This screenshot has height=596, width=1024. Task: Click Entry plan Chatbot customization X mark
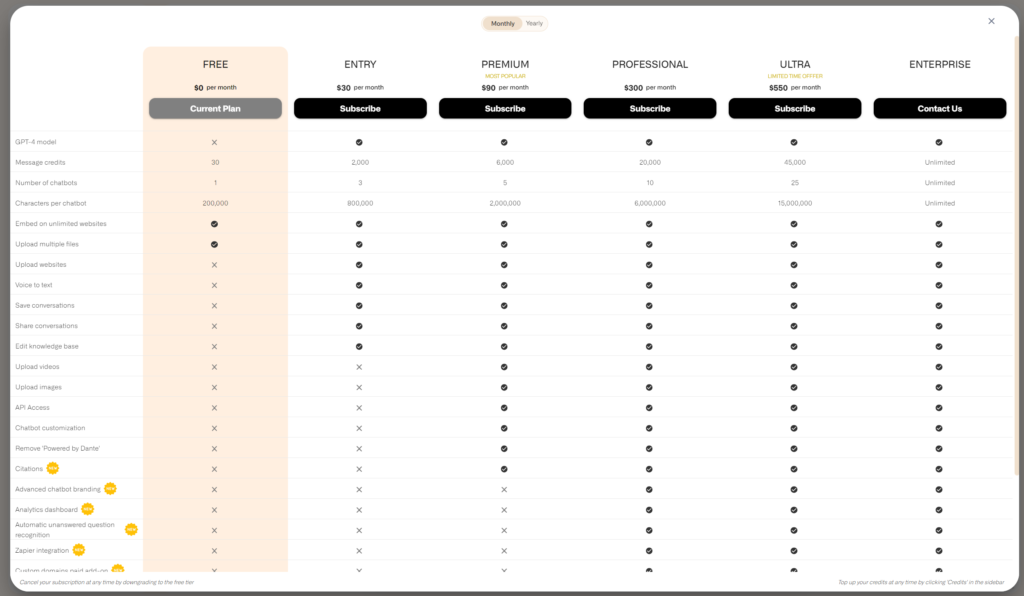[x=359, y=428]
